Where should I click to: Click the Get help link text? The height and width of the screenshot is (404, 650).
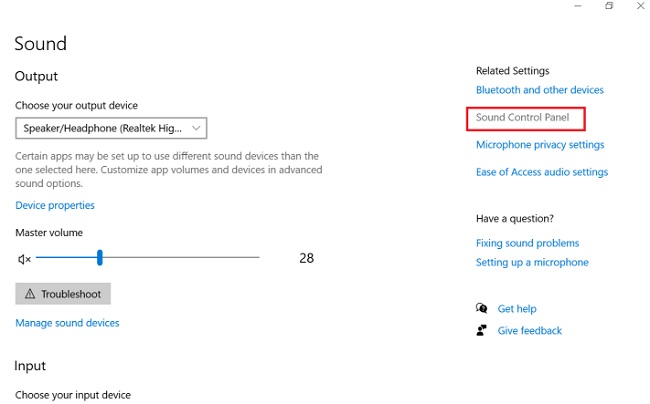(517, 309)
